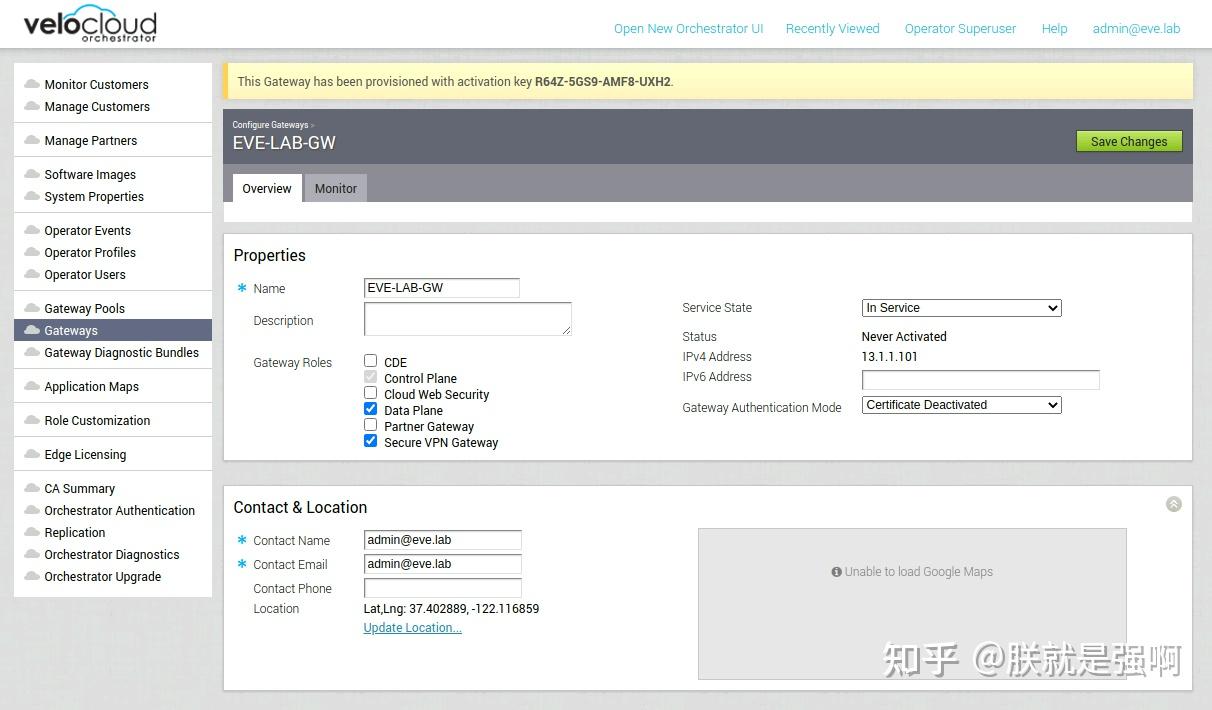Uncheck the Data Plane checkbox
Image resolution: width=1212 pixels, height=710 pixels.
click(370, 409)
